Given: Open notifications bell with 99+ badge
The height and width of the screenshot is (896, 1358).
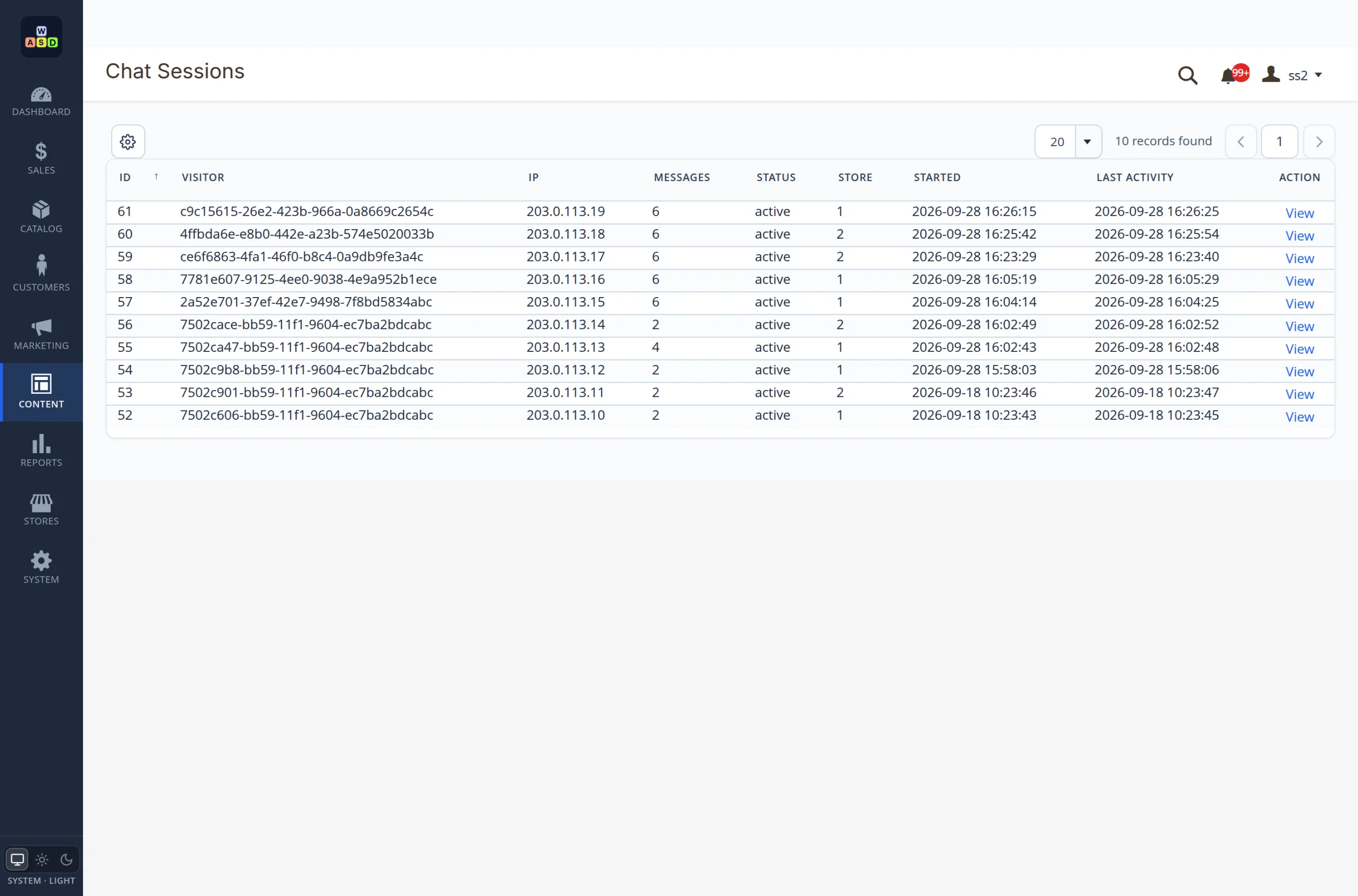Looking at the screenshot, I should (x=1235, y=75).
